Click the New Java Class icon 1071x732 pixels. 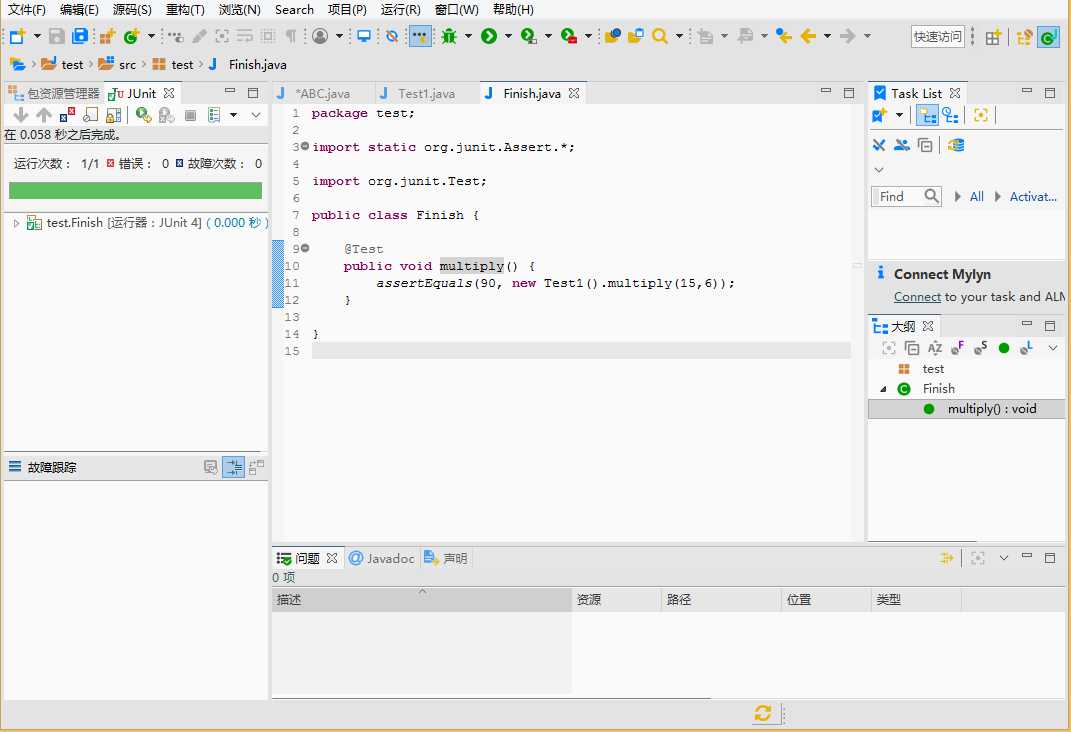(x=130, y=36)
